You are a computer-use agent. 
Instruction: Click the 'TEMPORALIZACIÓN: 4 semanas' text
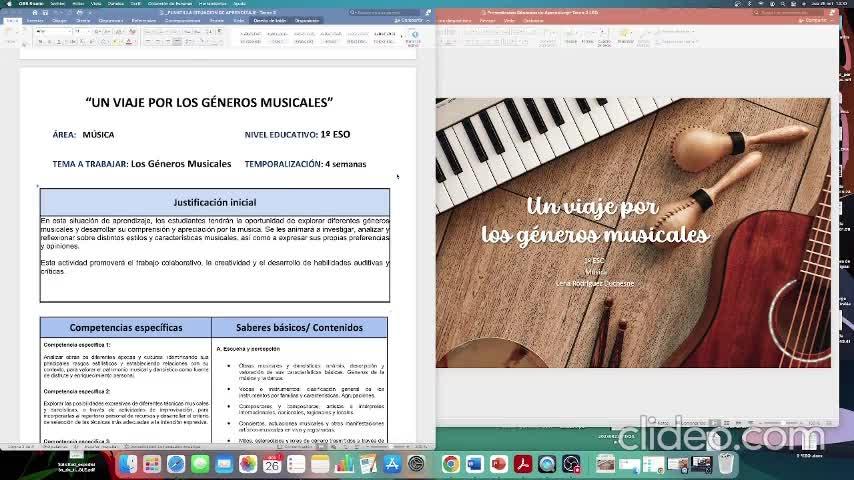[x=305, y=164]
